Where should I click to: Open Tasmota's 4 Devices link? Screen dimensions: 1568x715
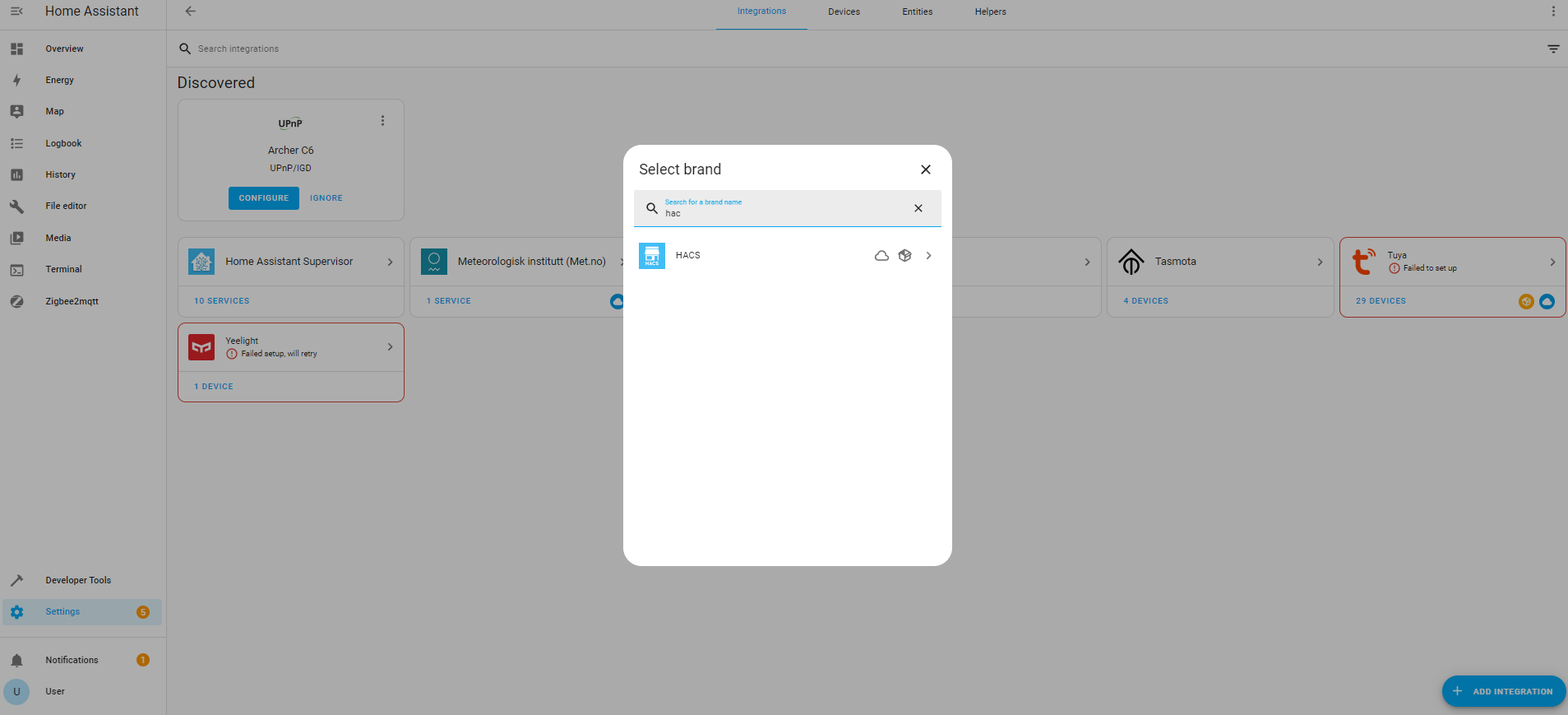click(x=1146, y=301)
